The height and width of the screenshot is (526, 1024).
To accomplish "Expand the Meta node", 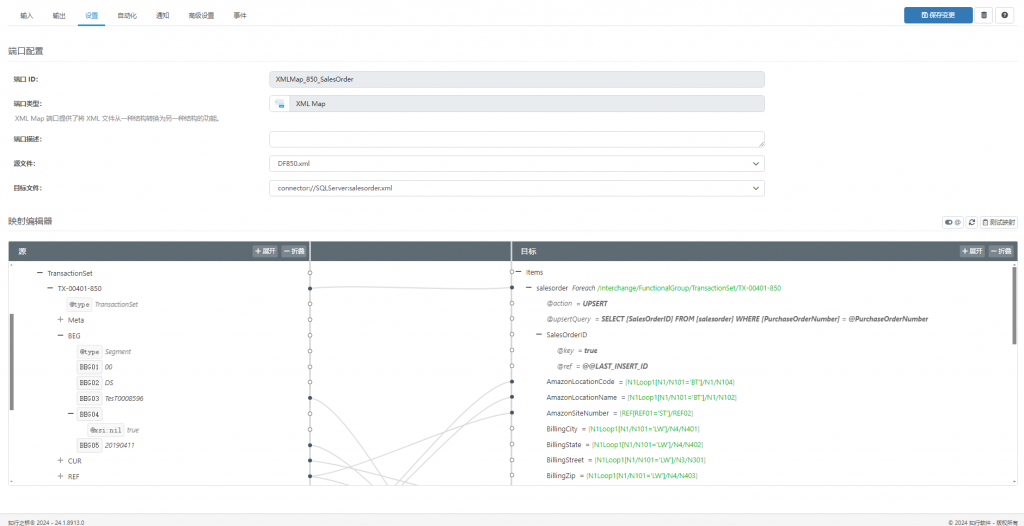I will tap(61, 320).
